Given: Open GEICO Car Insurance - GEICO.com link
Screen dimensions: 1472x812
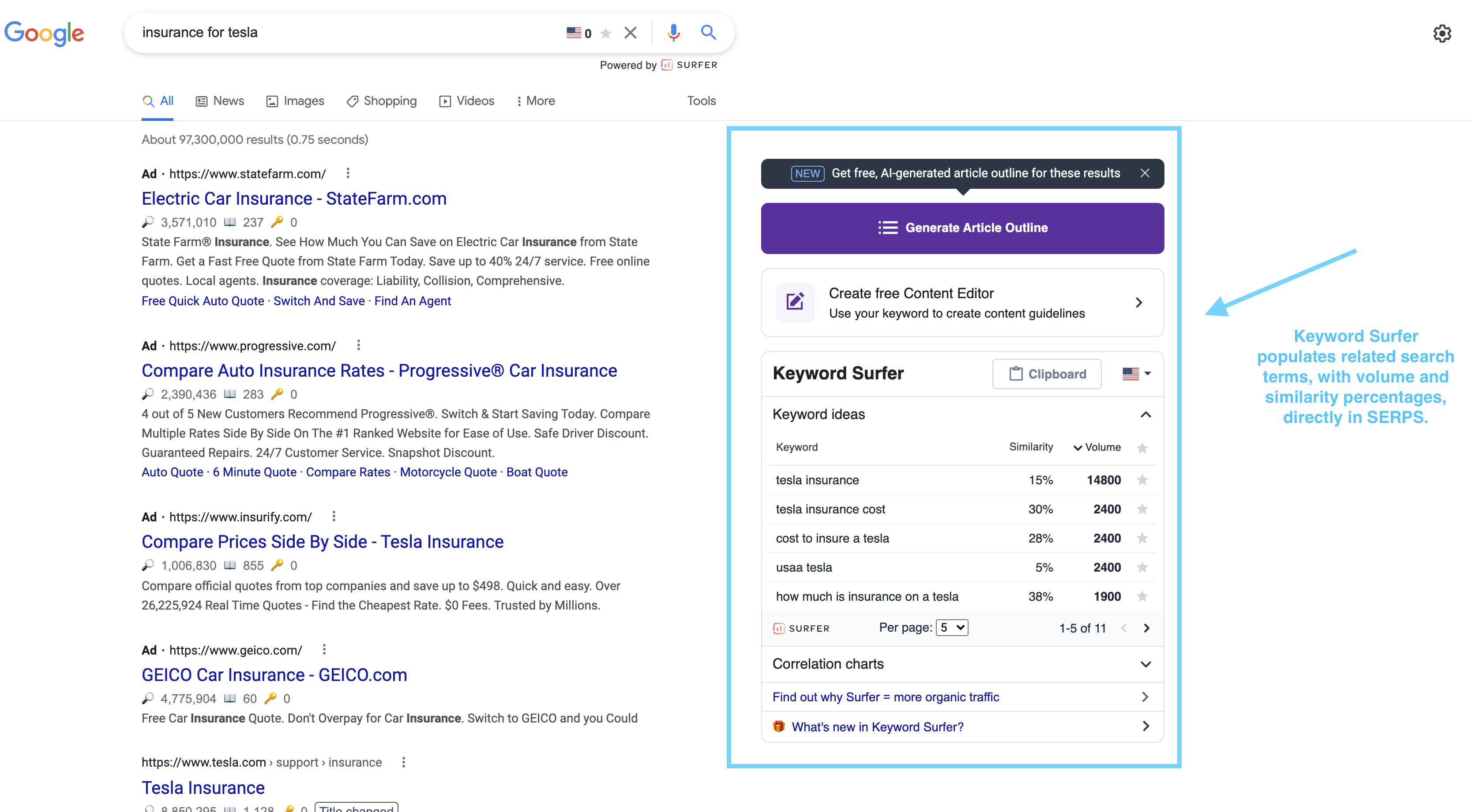Looking at the screenshot, I should (274, 675).
